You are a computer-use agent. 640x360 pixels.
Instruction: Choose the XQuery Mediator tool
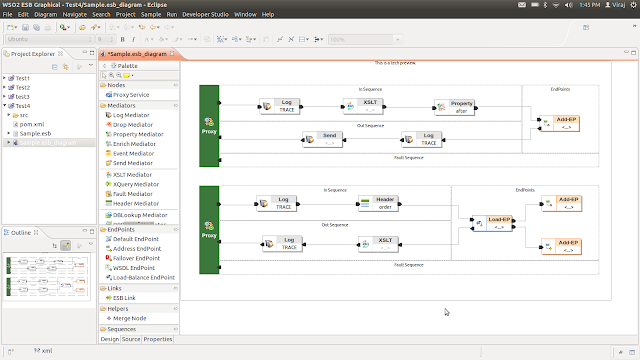(x=132, y=184)
